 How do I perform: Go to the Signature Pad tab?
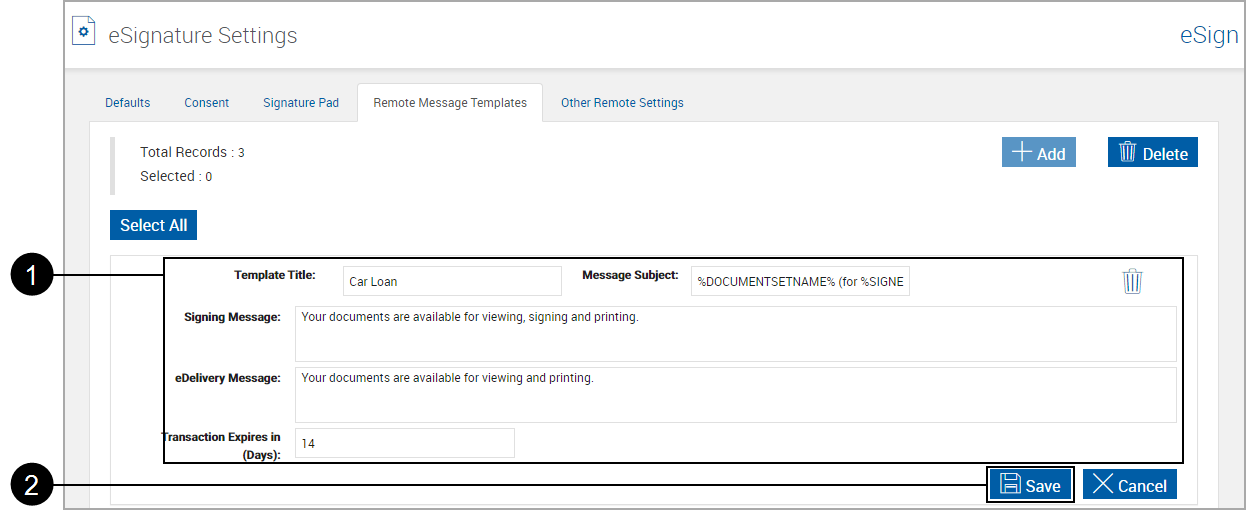301,103
